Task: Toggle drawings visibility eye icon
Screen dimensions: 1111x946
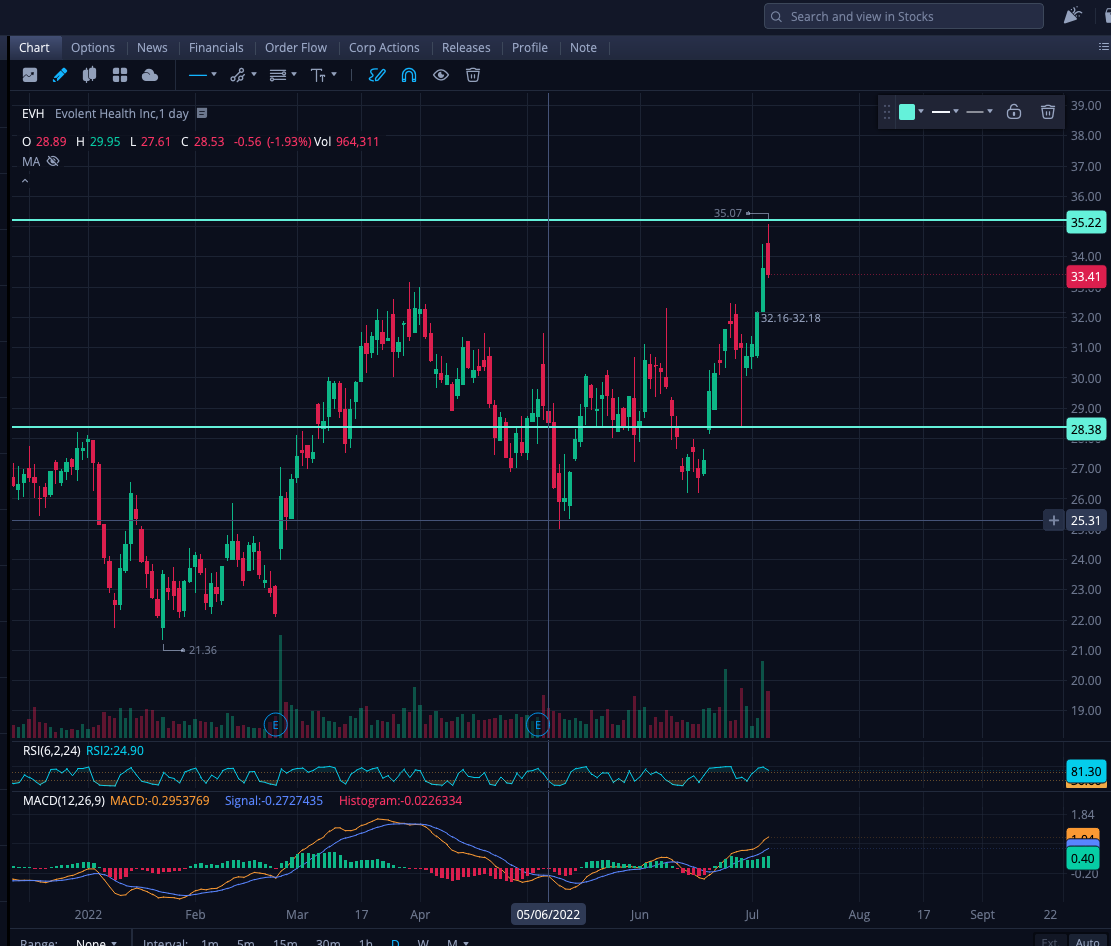Action: point(441,75)
